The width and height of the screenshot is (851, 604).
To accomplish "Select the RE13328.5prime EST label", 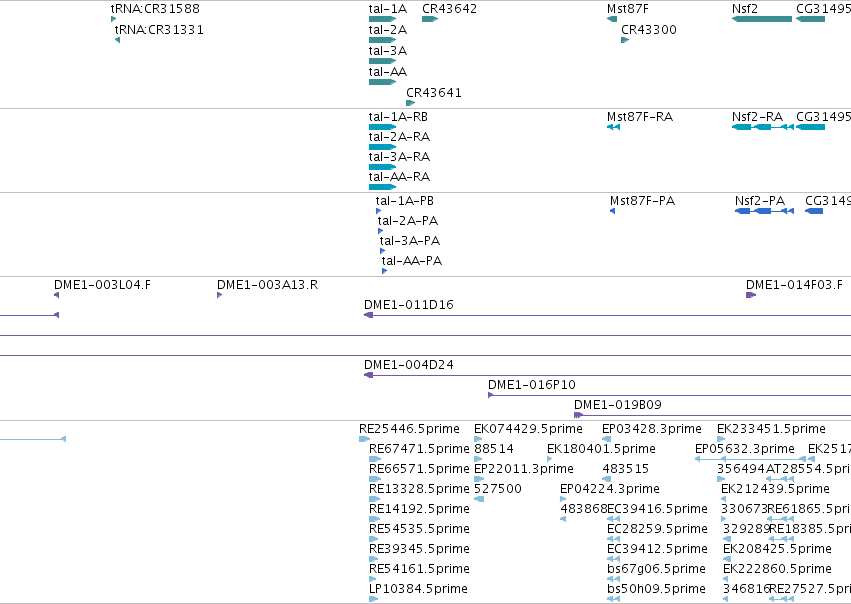I will pyautogui.click(x=419, y=489).
